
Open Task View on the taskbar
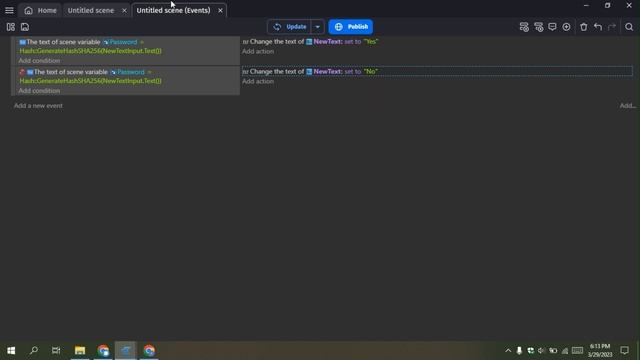coord(56,351)
